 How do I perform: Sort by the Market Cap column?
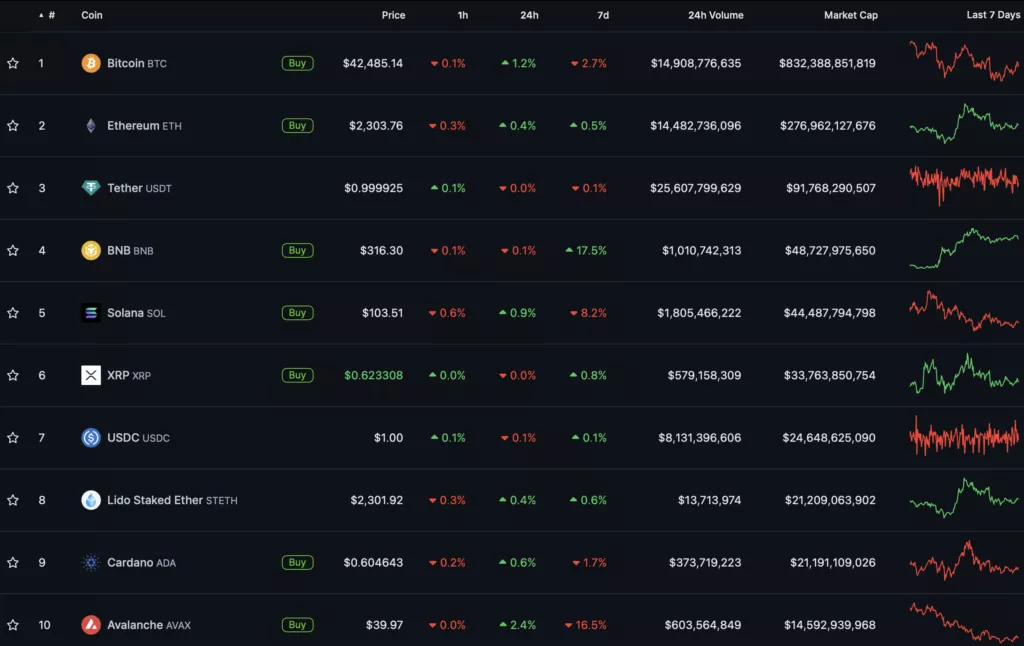click(850, 15)
